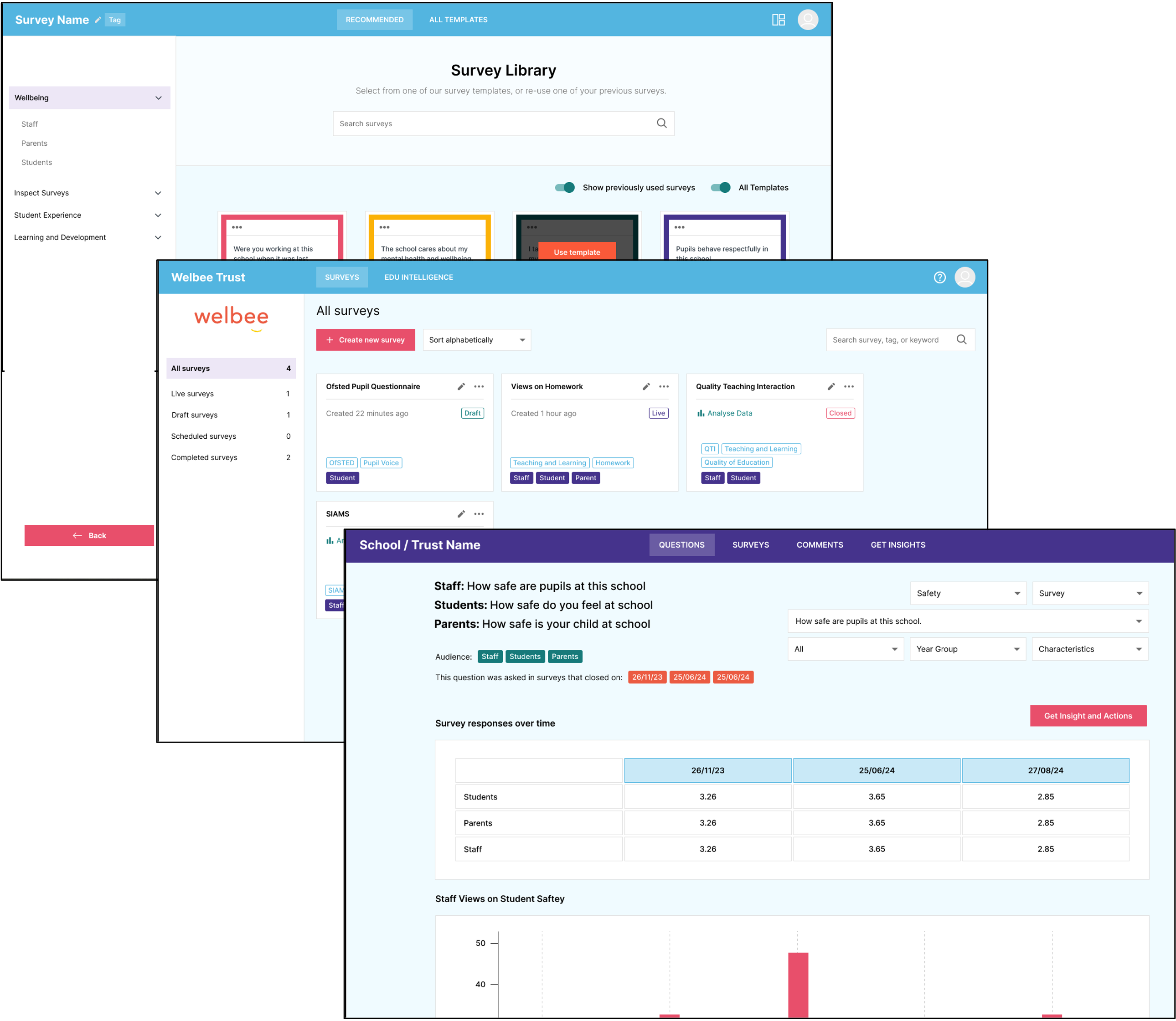1176x1021 pixels.
Task: Click the search magnifier in Survey Library
Action: pyautogui.click(x=661, y=123)
